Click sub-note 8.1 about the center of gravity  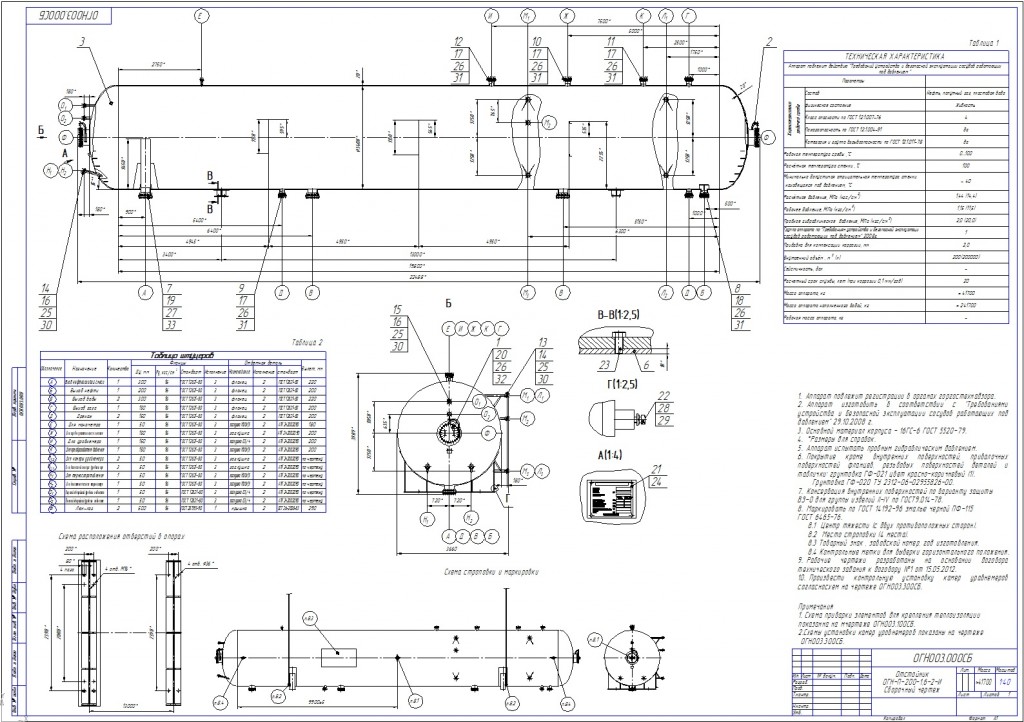point(892,526)
